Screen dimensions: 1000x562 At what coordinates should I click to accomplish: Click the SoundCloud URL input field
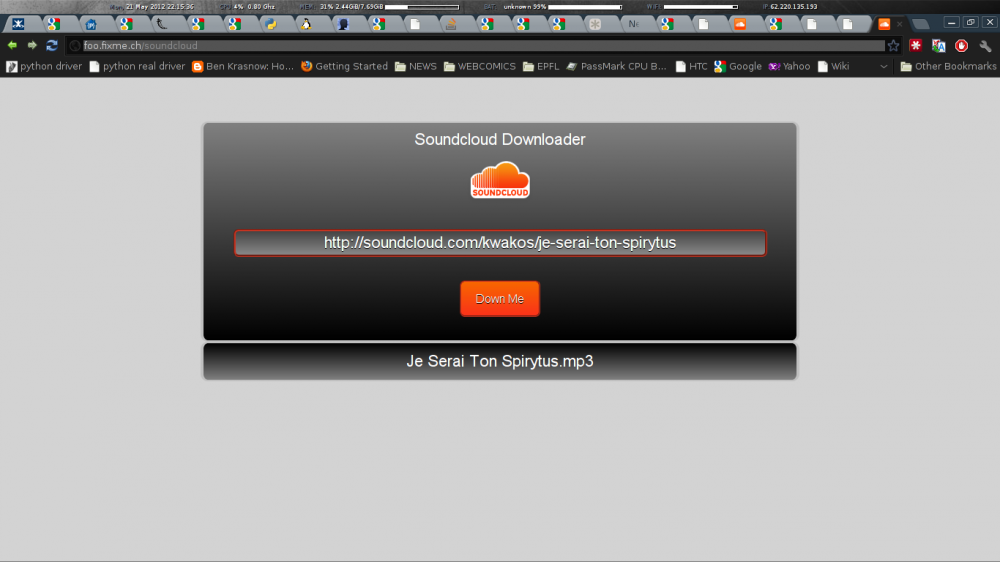pos(500,243)
